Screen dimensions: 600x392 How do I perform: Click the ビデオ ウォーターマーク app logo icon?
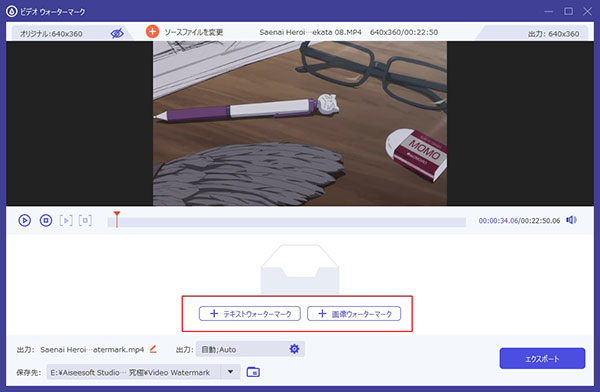[x=11, y=11]
